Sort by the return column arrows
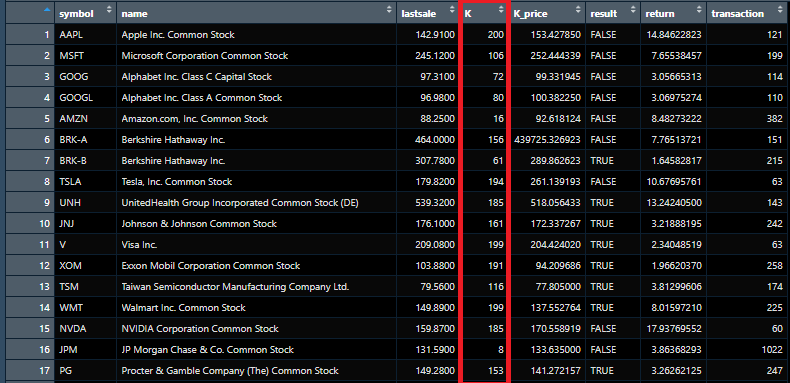This screenshot has height=383, width=790. tap(699, 9)
